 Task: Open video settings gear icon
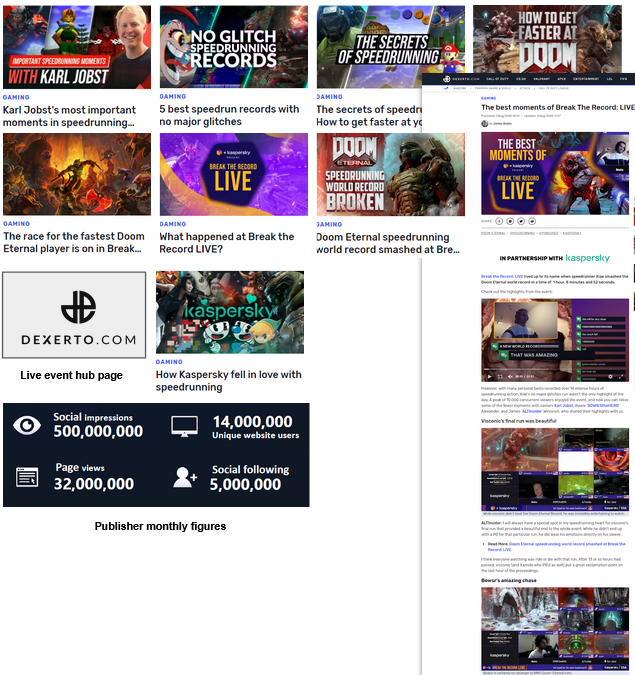610,377
